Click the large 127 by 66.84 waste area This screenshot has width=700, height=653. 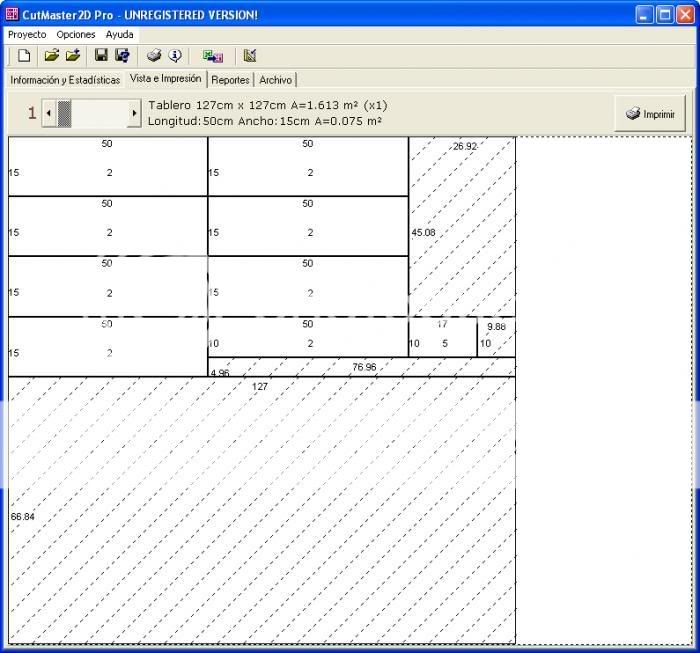coord(260,510)
